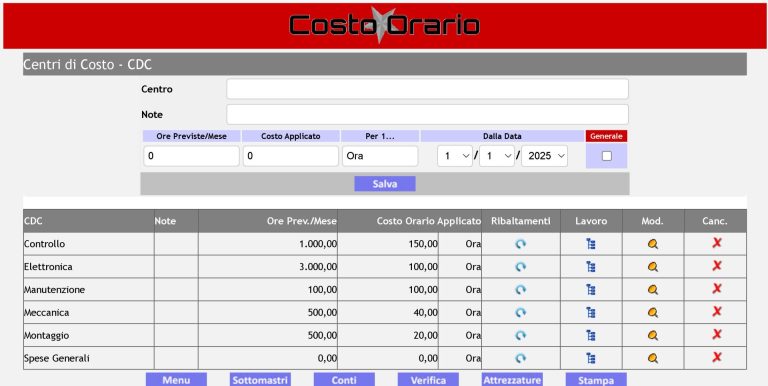The width and height of the screenshot is (768, 386).
Task: Open Ribaltamenti for the Spese Generali row
Action: 521,358
